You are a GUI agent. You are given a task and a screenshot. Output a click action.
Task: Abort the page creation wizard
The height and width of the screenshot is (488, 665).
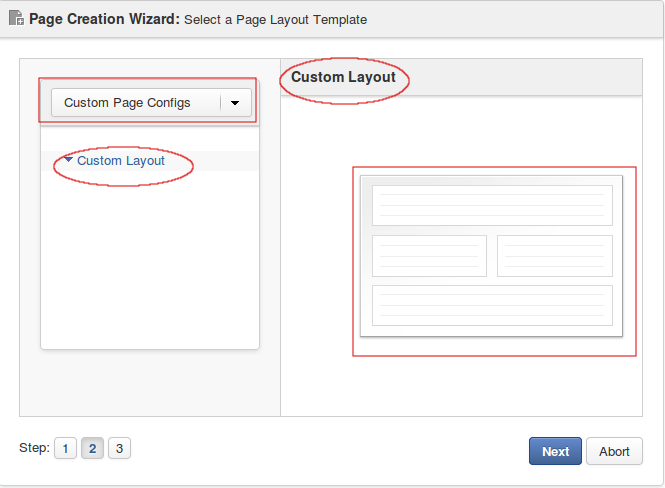614,451
